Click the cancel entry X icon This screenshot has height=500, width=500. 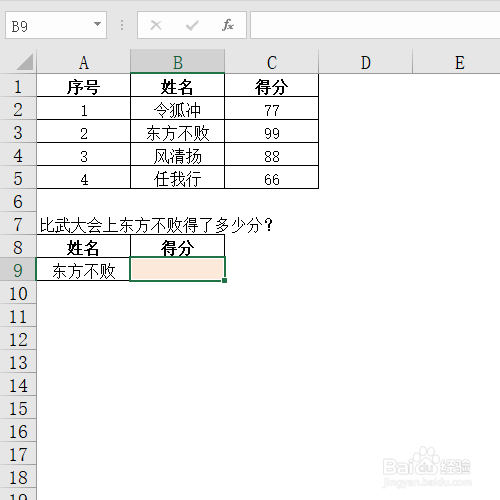(156, 25)
